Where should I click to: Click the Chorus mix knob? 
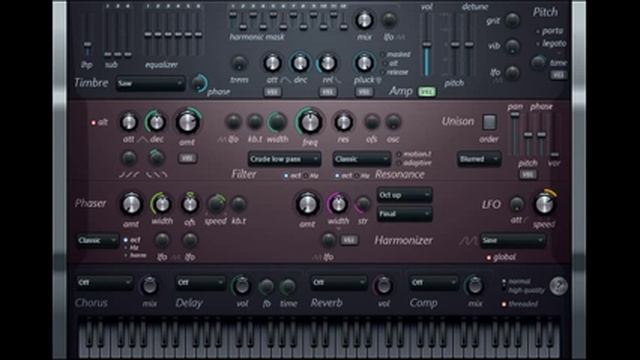pos(149,286)
